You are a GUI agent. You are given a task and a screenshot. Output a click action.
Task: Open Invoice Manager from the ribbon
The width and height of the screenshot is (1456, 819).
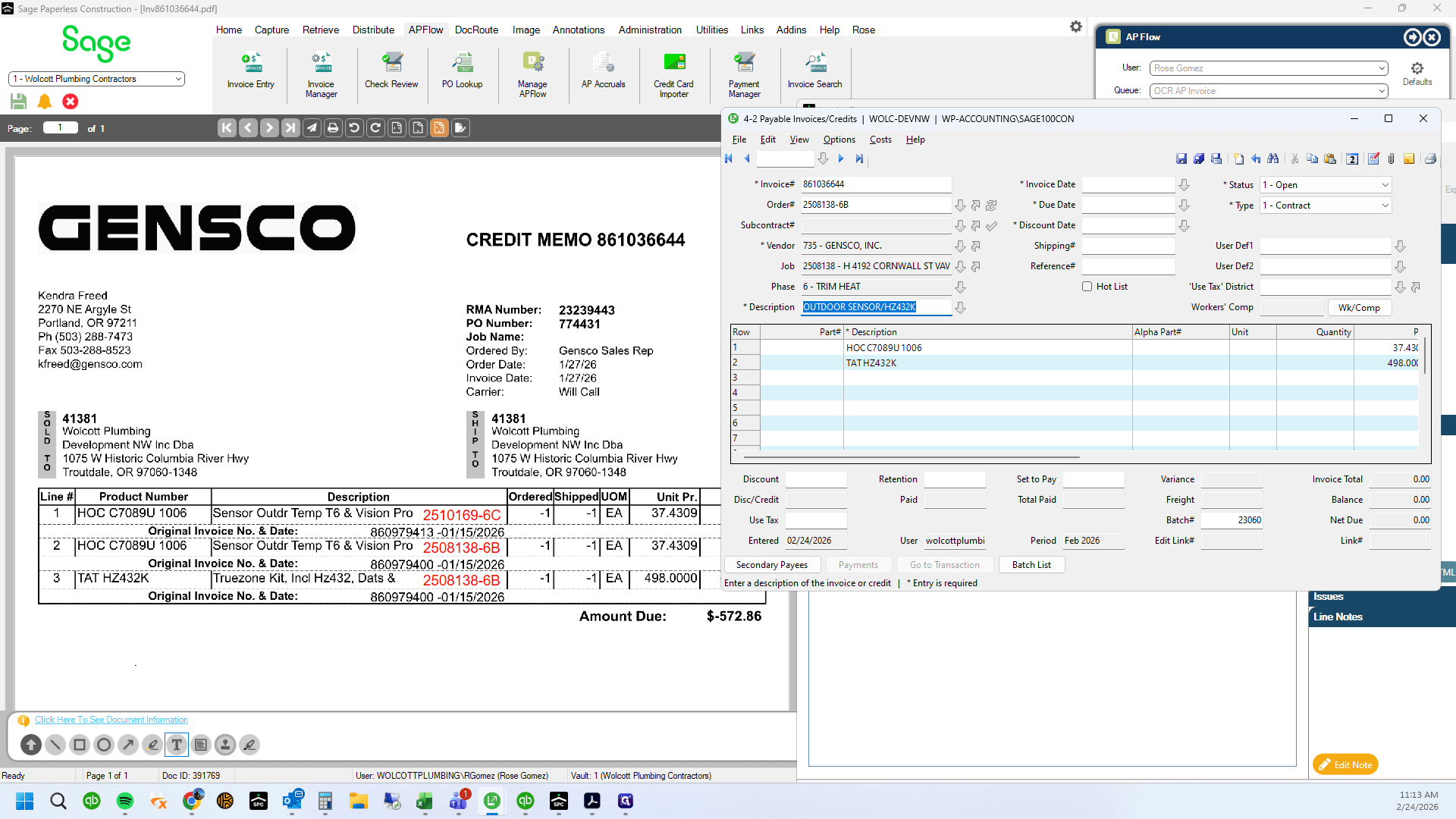pyautogui.click(x=321, y=75)
